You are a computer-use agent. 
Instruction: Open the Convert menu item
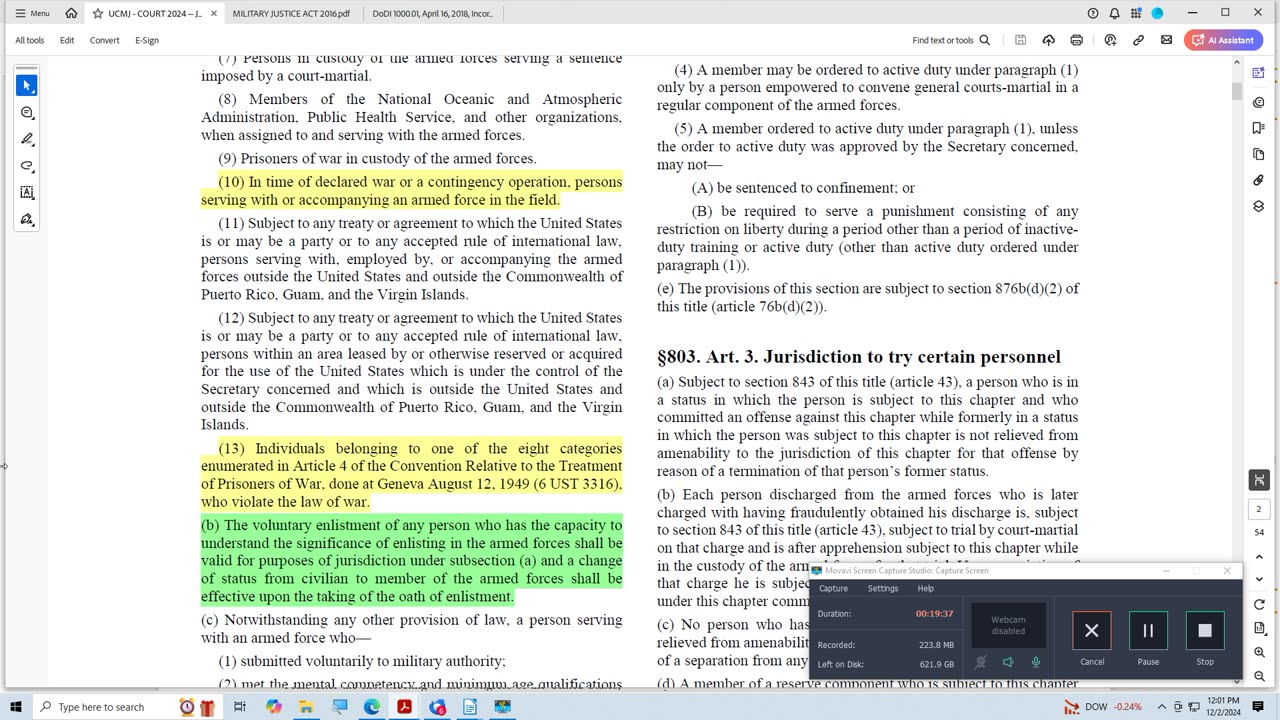click(x=104, y=40)
